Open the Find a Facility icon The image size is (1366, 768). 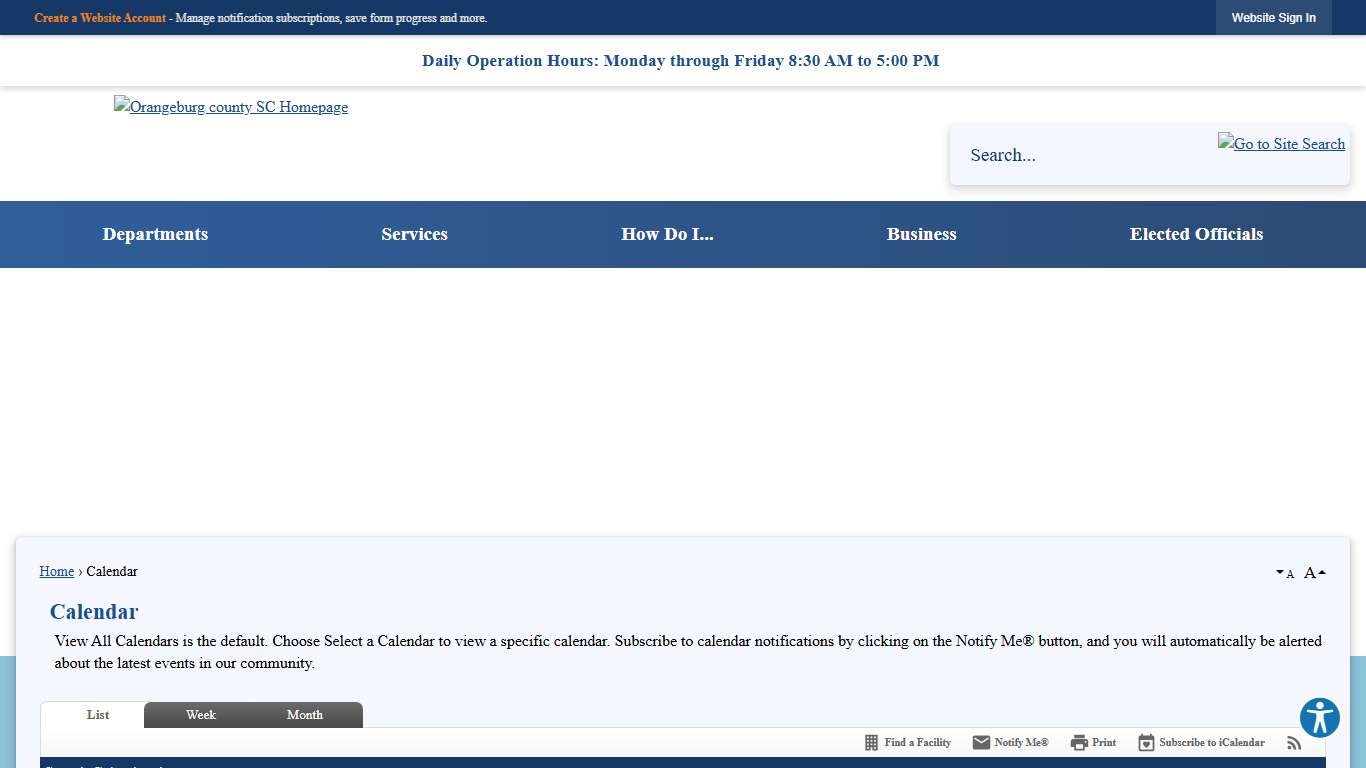pyautogui.click(x=869, y=742)
